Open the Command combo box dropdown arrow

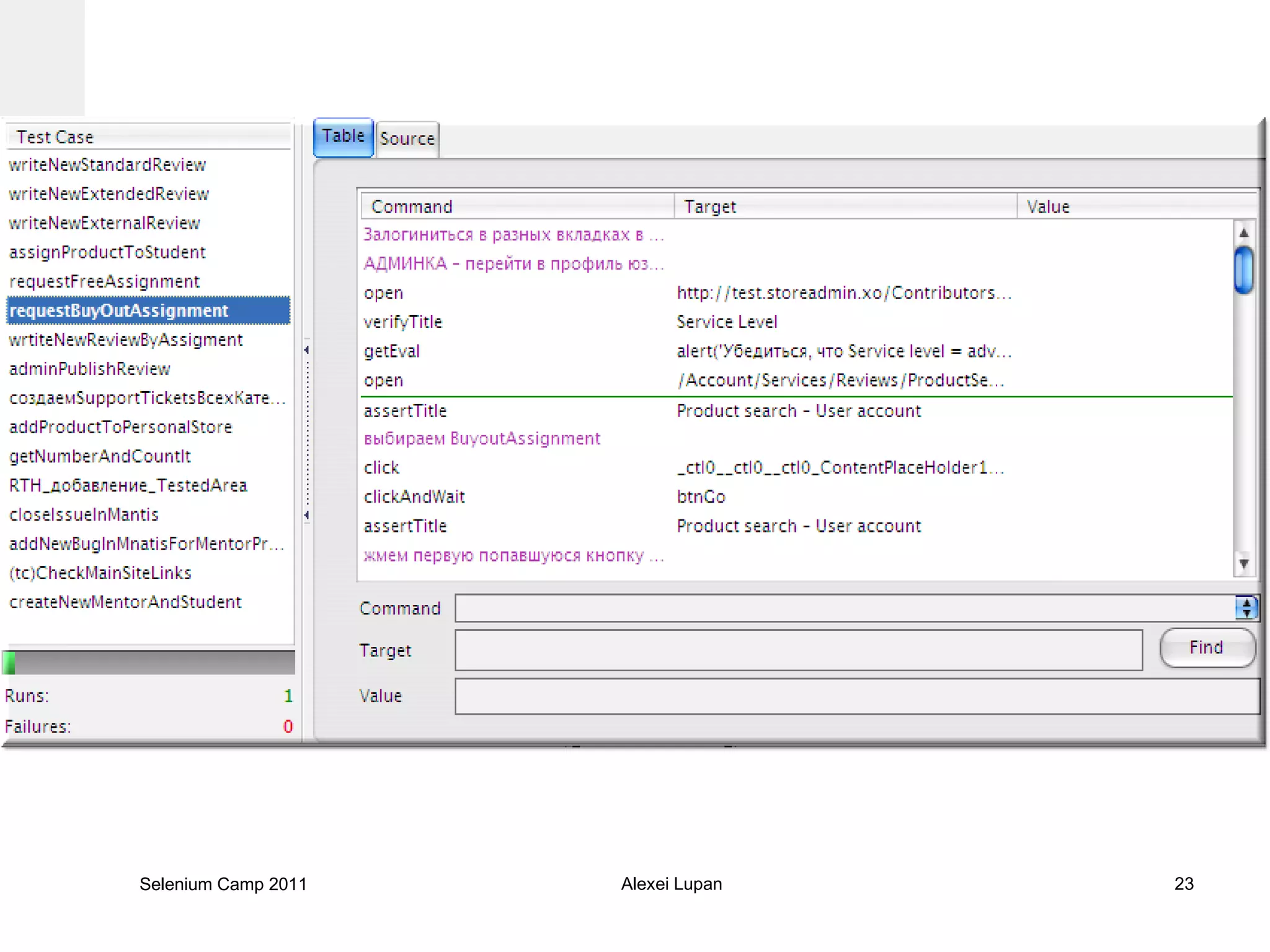(x=1246, y=608)
